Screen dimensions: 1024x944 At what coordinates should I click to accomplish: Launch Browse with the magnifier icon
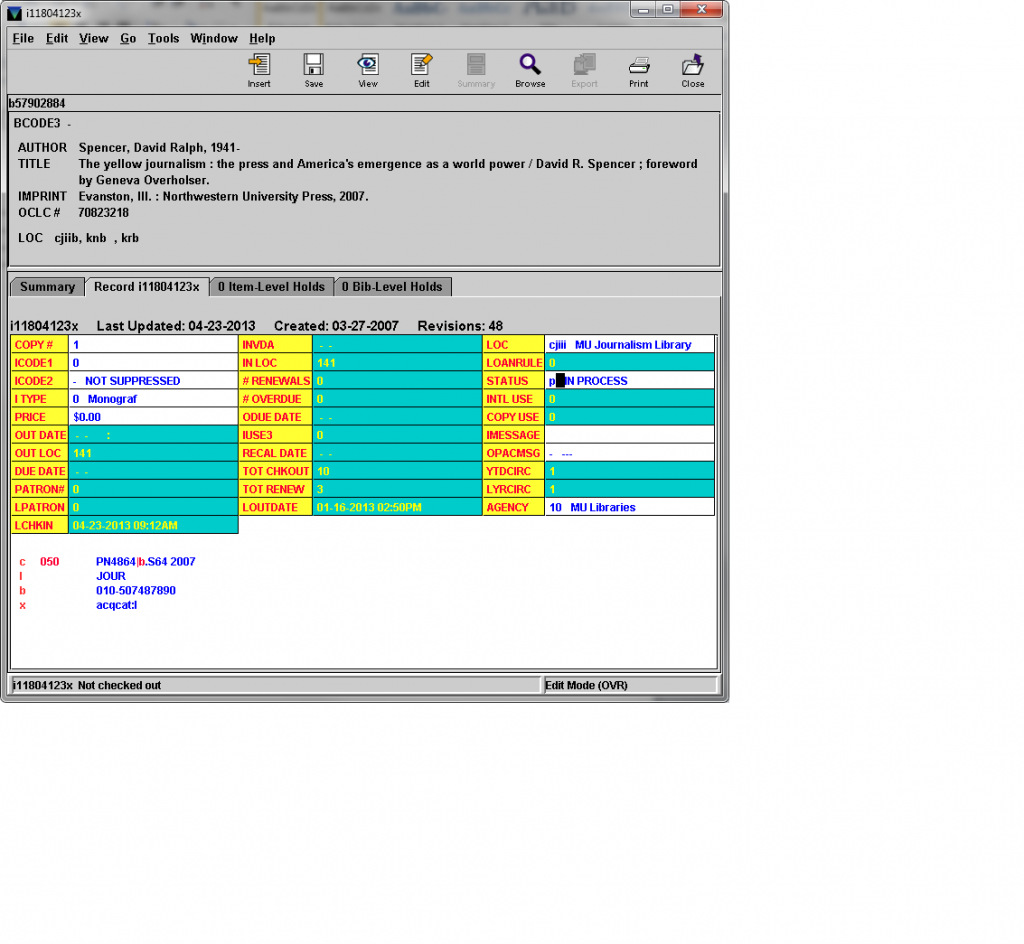[x=530, y=70]
